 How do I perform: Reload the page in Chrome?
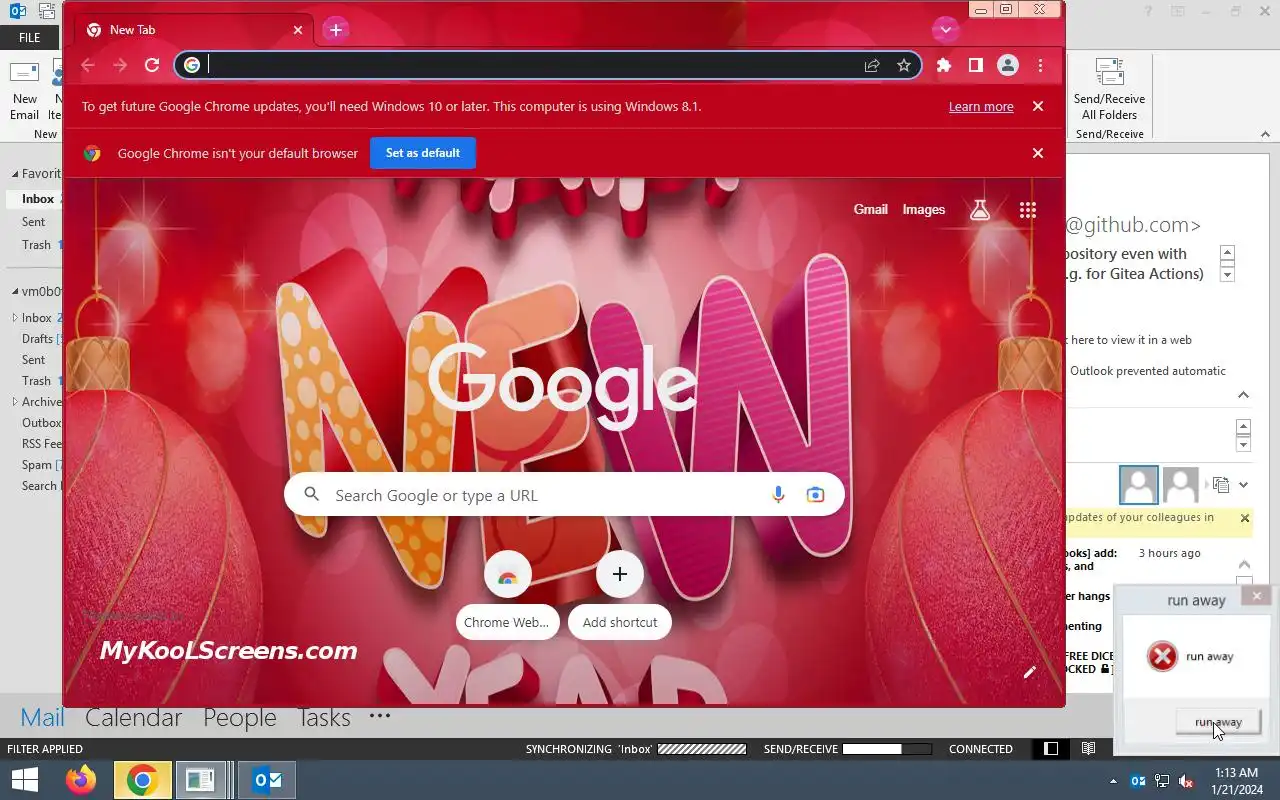(152, 65)
